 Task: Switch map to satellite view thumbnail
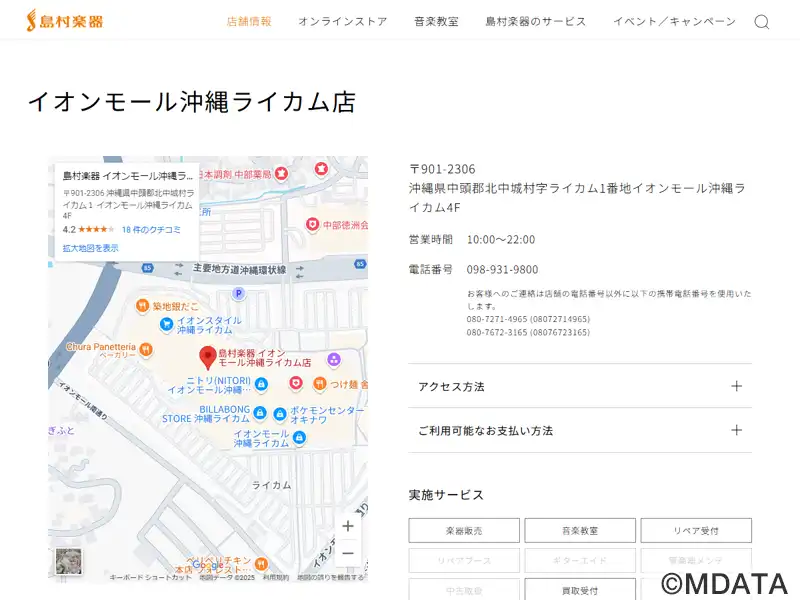point(68,561)
